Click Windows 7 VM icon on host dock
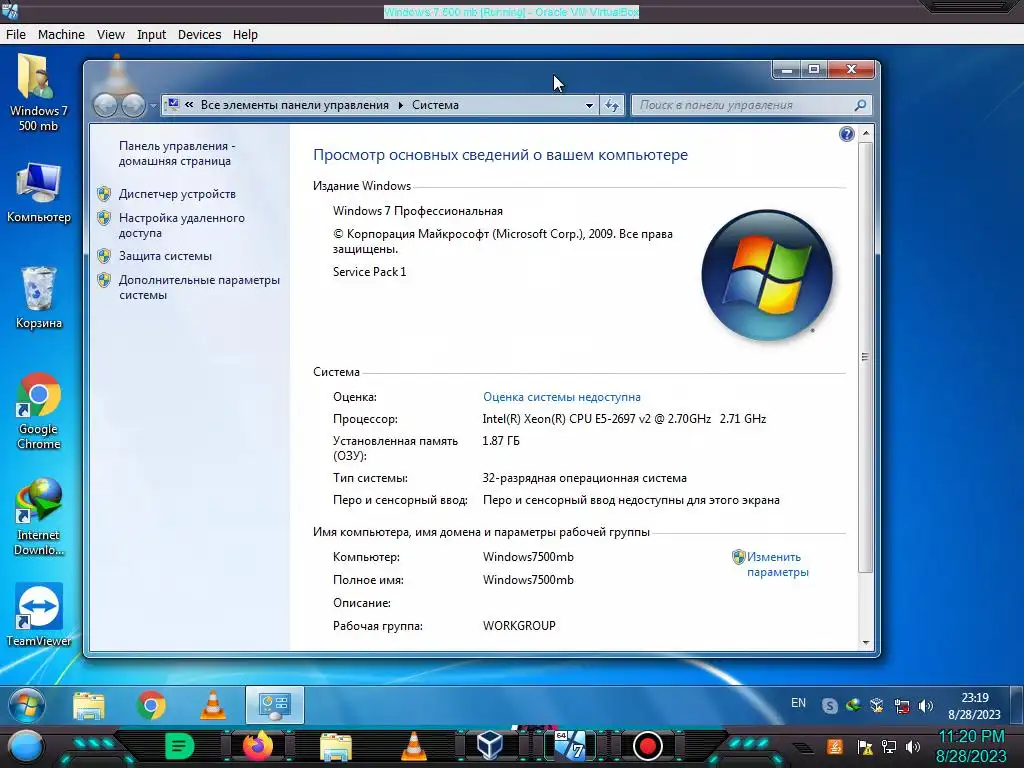Viewport: 1024px width, 768px height. (x=570, y=746)
